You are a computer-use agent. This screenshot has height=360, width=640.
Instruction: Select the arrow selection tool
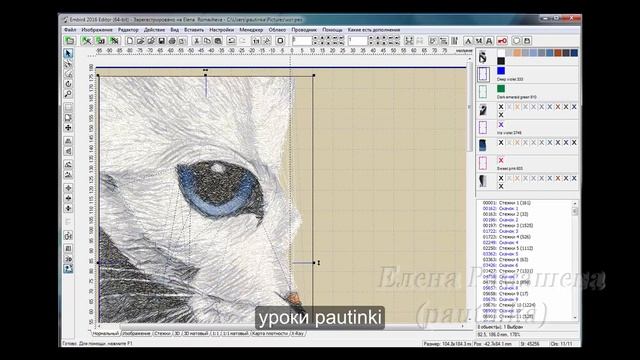(x=68, y=53)
